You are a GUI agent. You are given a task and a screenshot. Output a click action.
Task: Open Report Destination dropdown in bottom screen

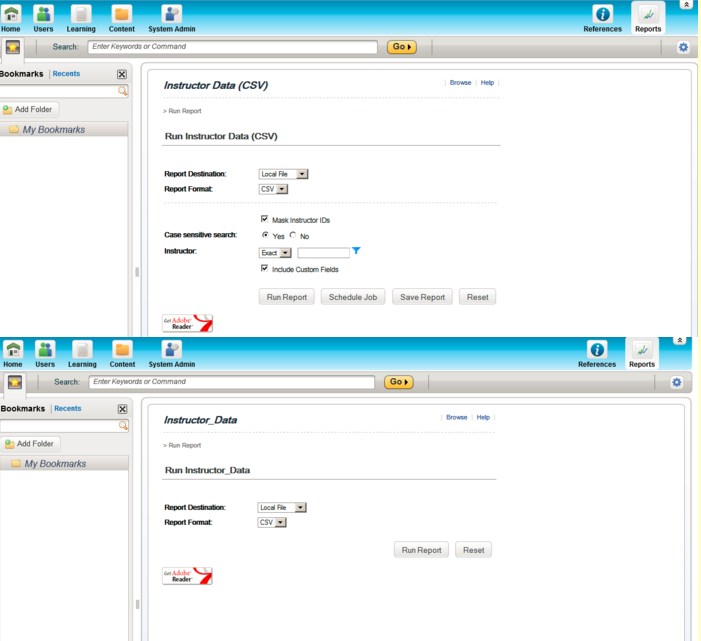282,507
